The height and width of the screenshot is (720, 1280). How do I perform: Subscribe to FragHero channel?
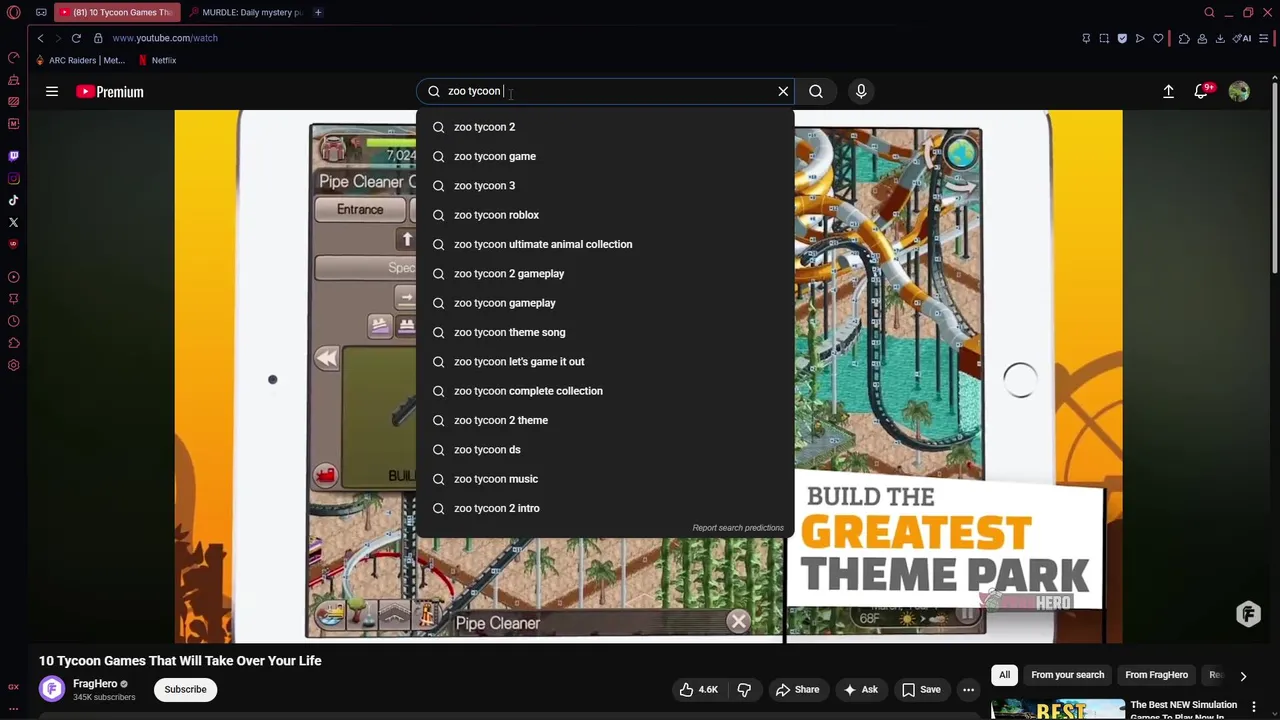tap(185, 689)
